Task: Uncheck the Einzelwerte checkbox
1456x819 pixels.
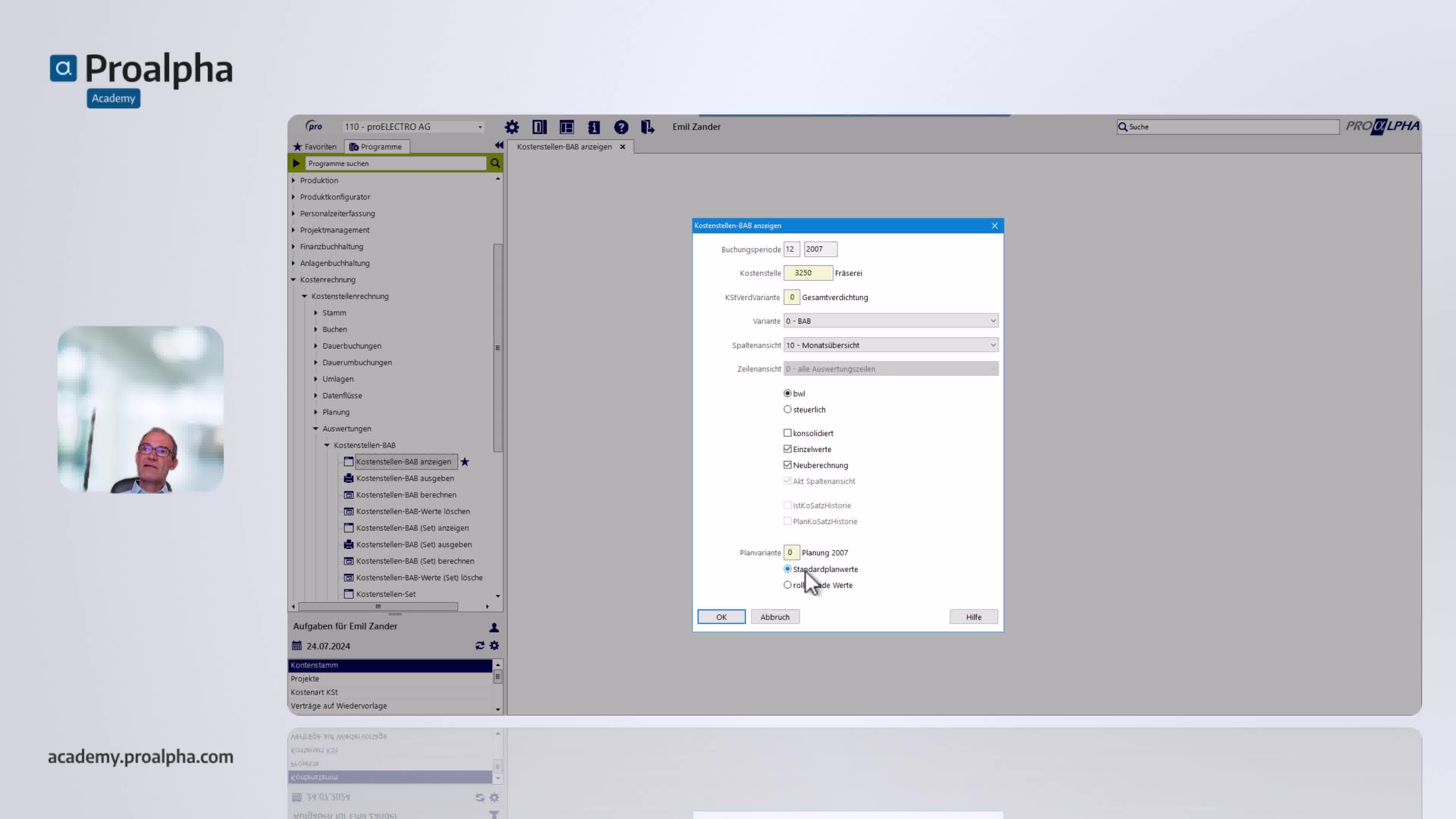Action: (788, 449)
